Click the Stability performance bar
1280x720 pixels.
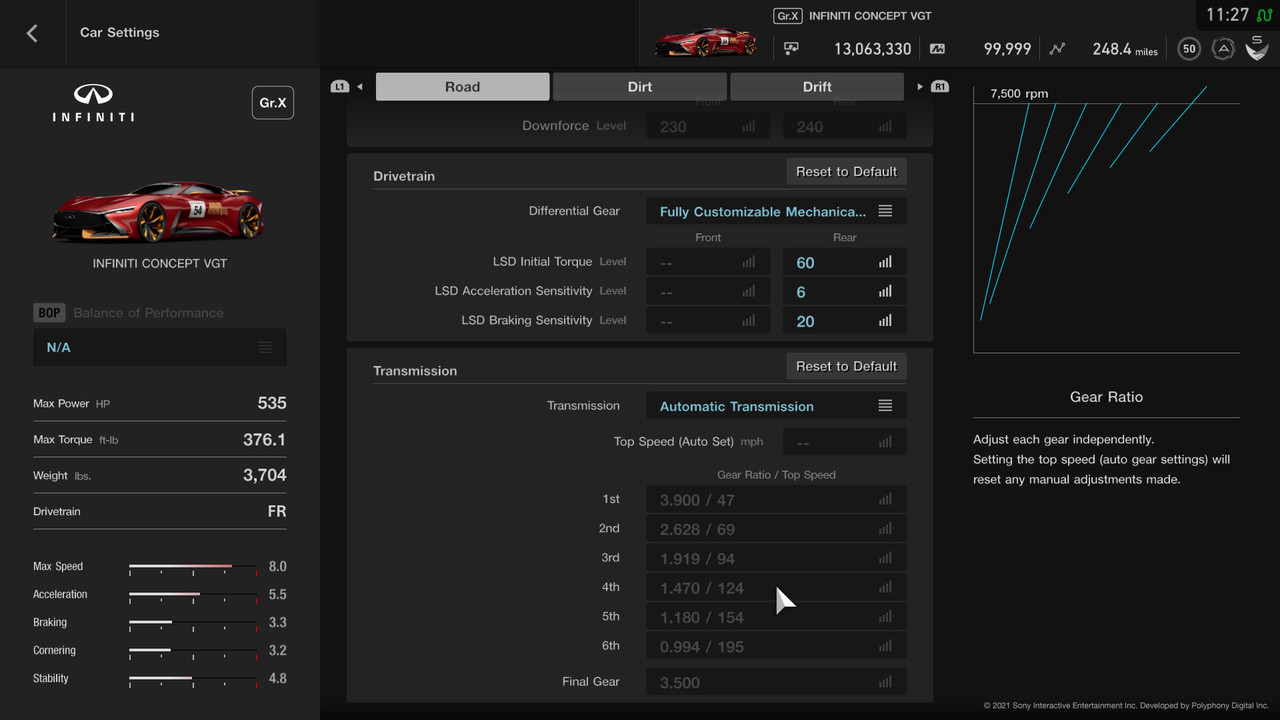193,679
